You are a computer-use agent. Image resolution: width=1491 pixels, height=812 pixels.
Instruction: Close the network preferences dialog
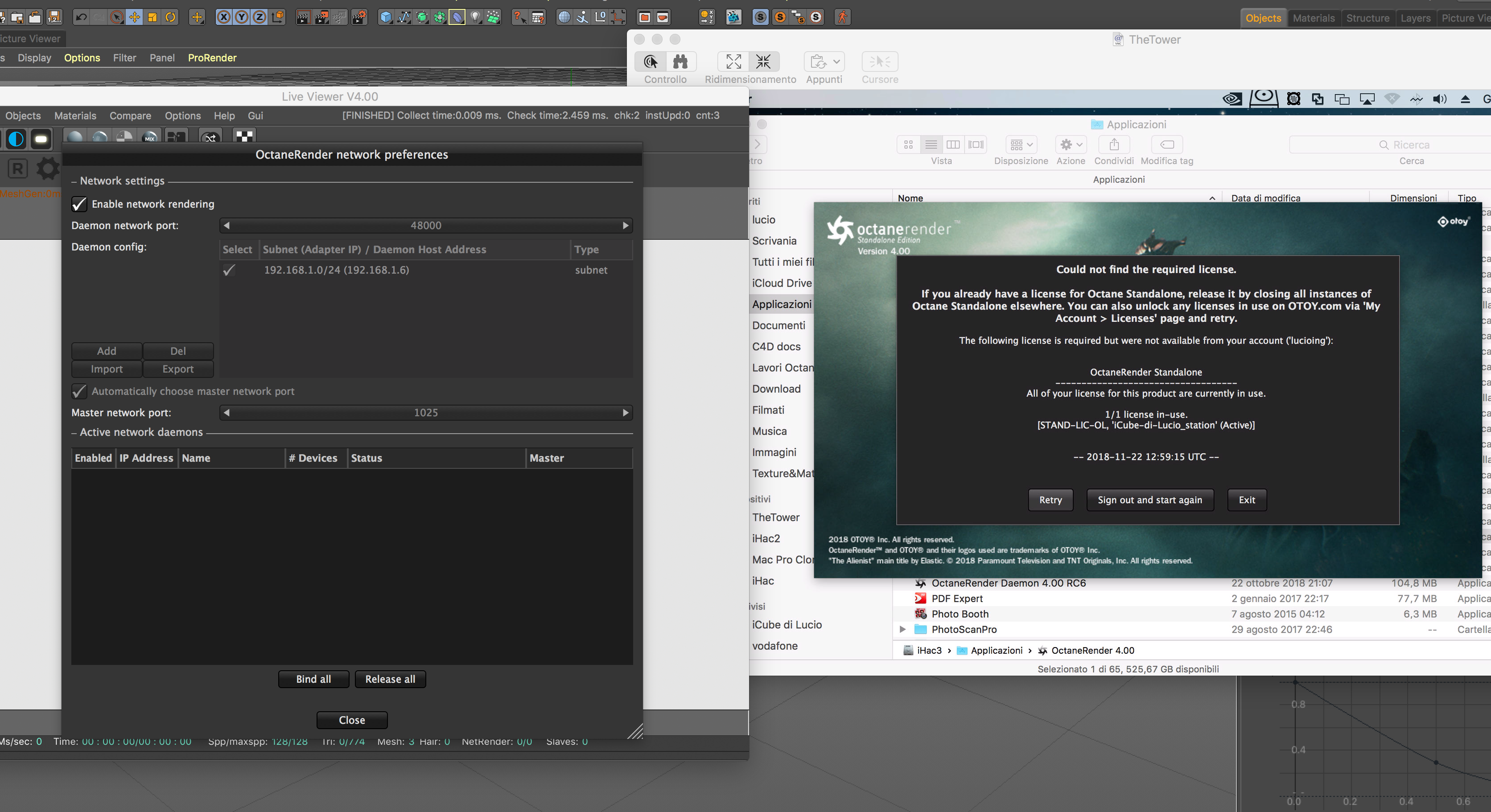352,720
